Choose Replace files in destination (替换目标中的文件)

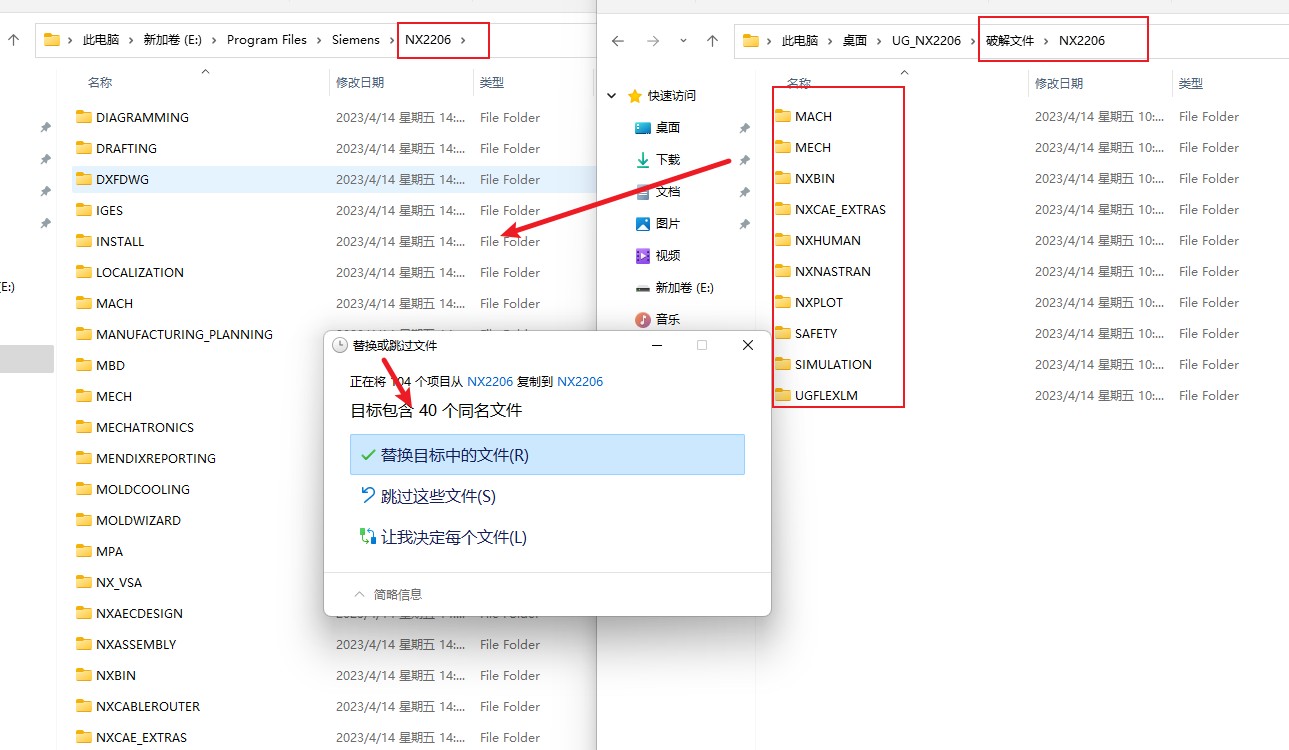pyautogui.click(x=547, y=454)
